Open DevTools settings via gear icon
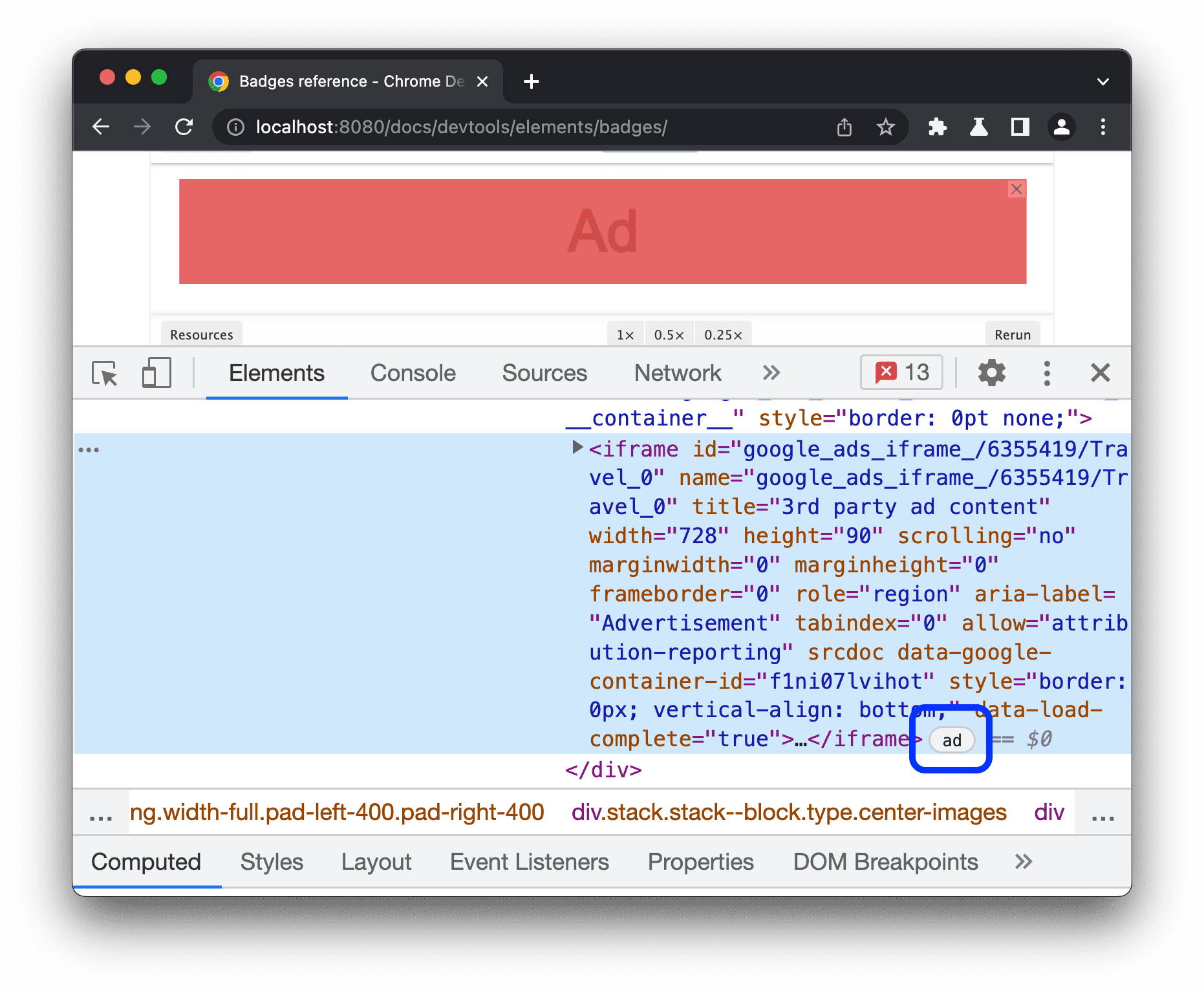 (x=991, y=372)
